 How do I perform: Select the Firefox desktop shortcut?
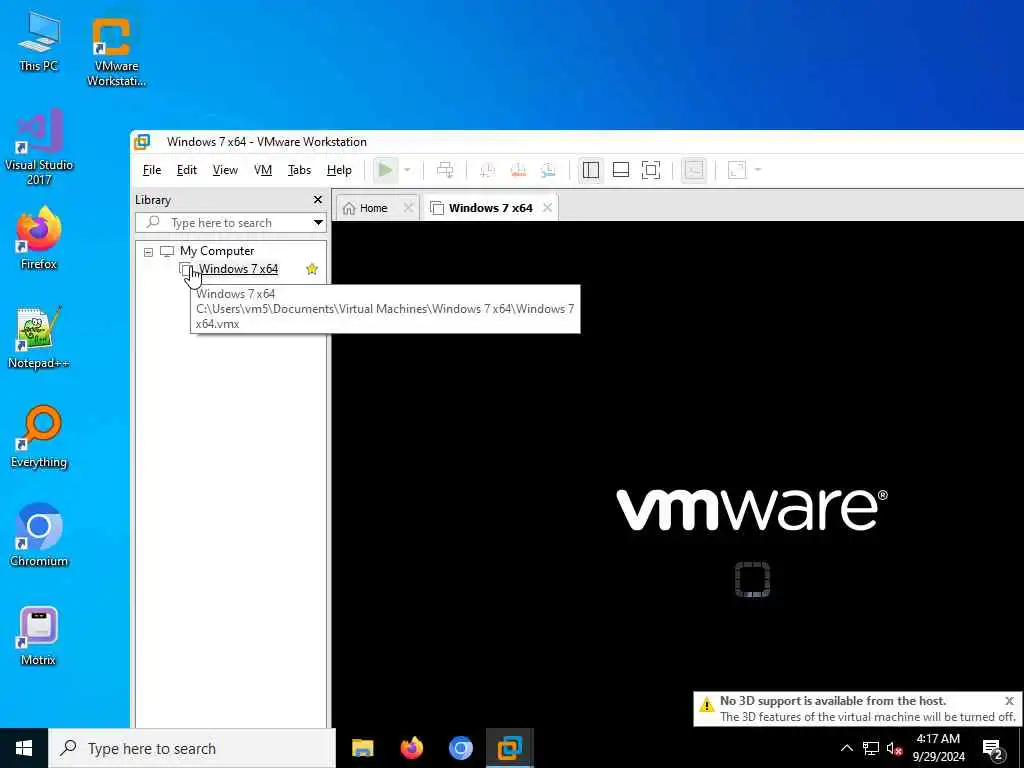tap(39, 239)
